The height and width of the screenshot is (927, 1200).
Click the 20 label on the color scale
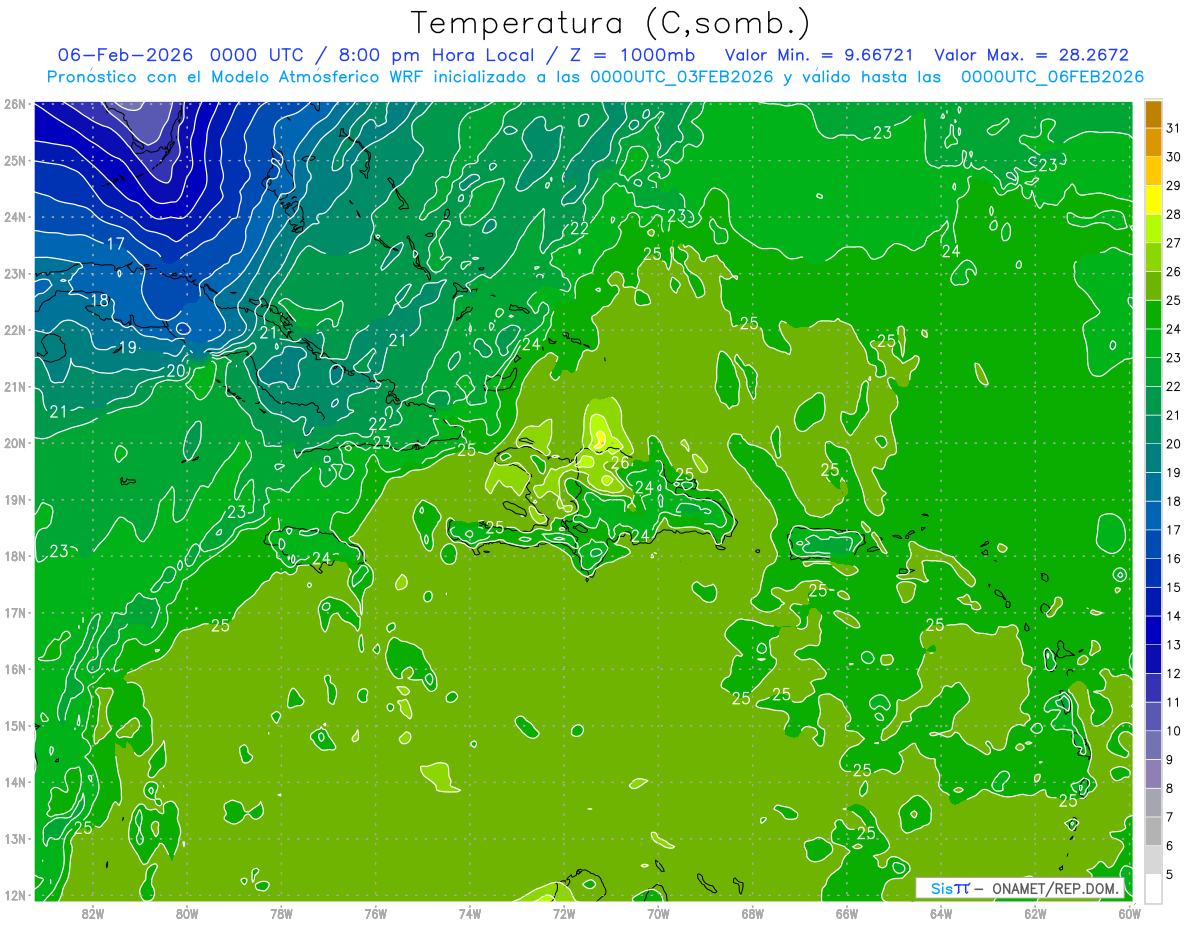click(x=1173, y=444)
